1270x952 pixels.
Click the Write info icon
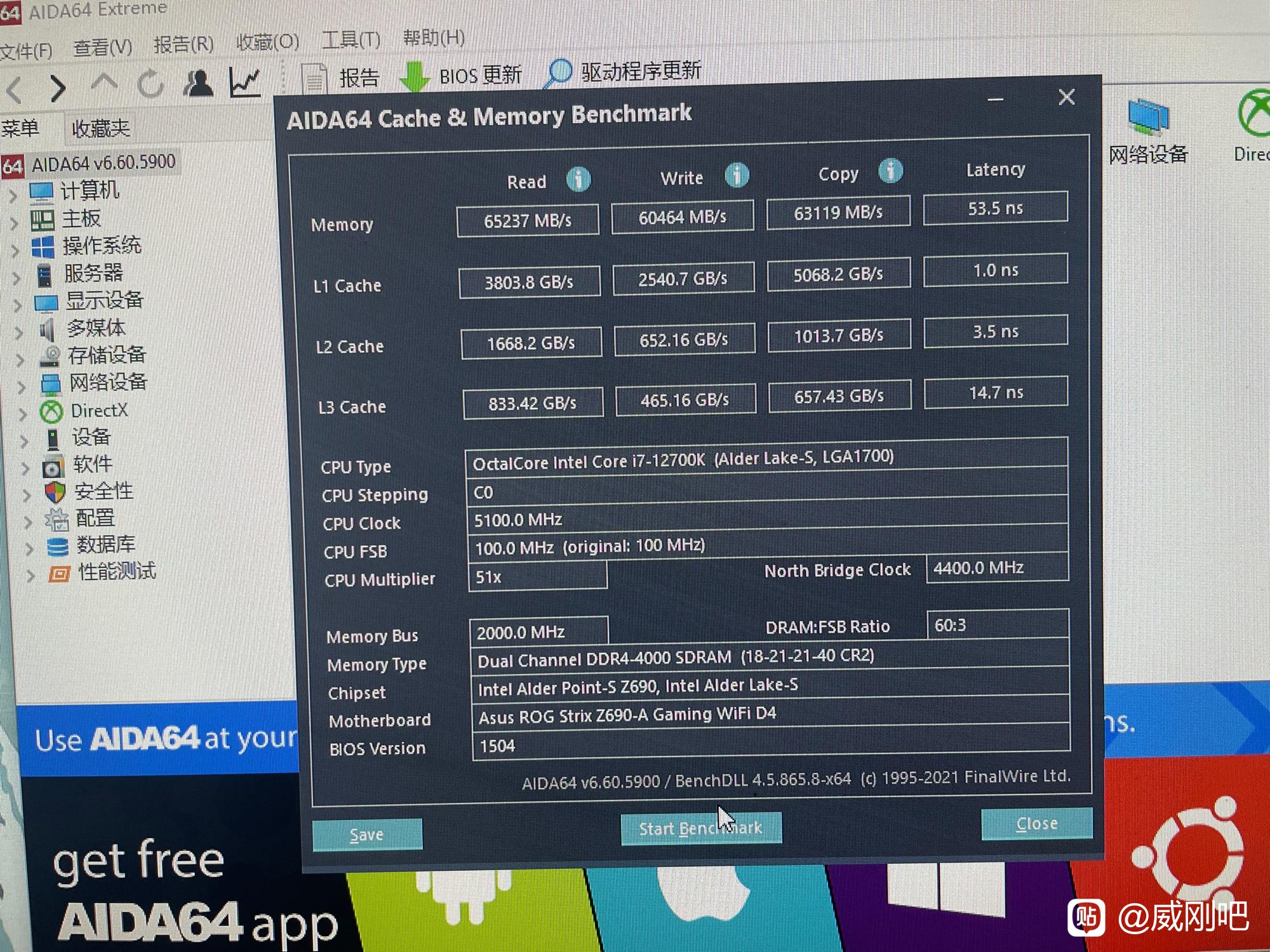click(x=737, y=175)
